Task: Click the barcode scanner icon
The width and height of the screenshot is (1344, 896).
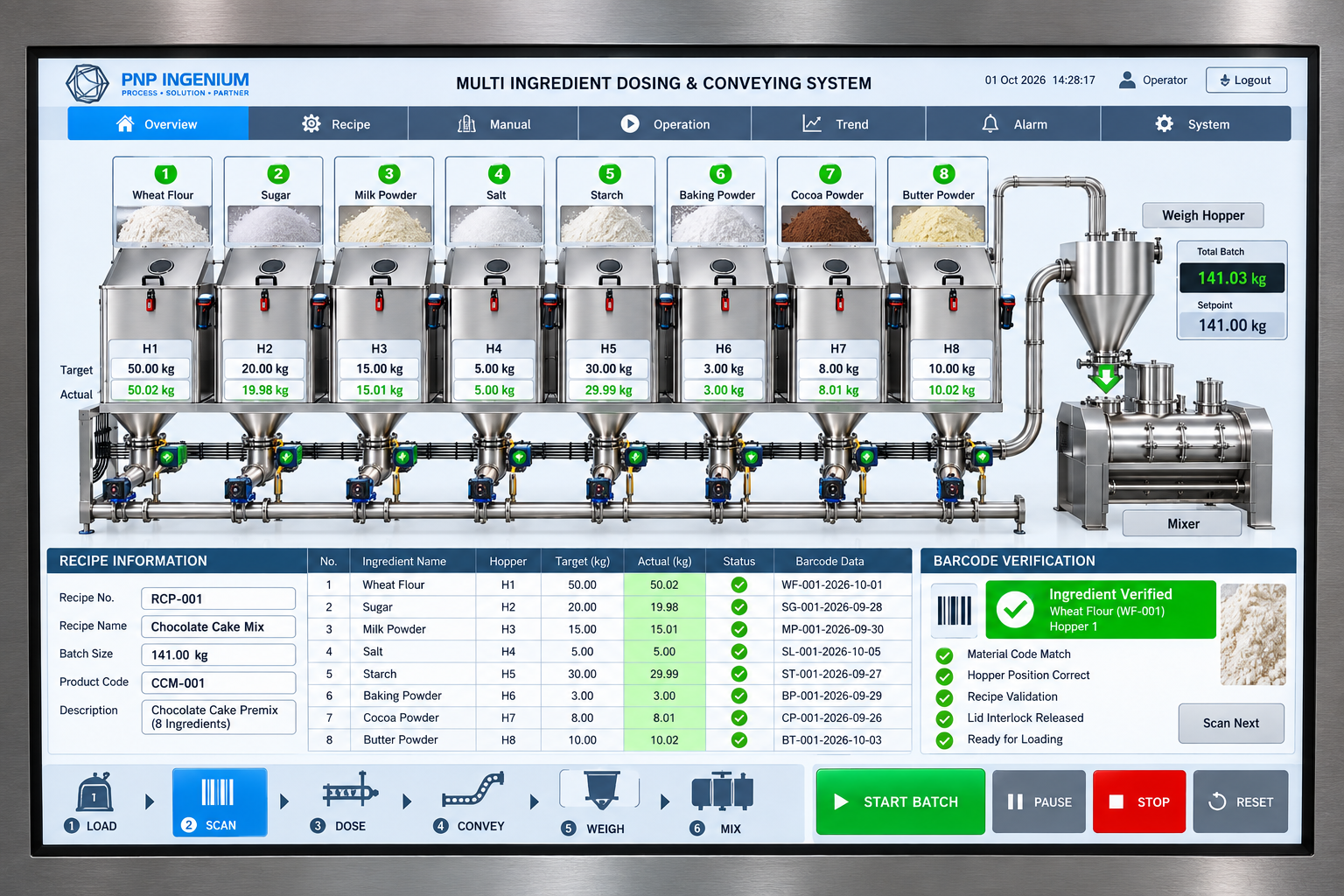Action: (955, 610)
